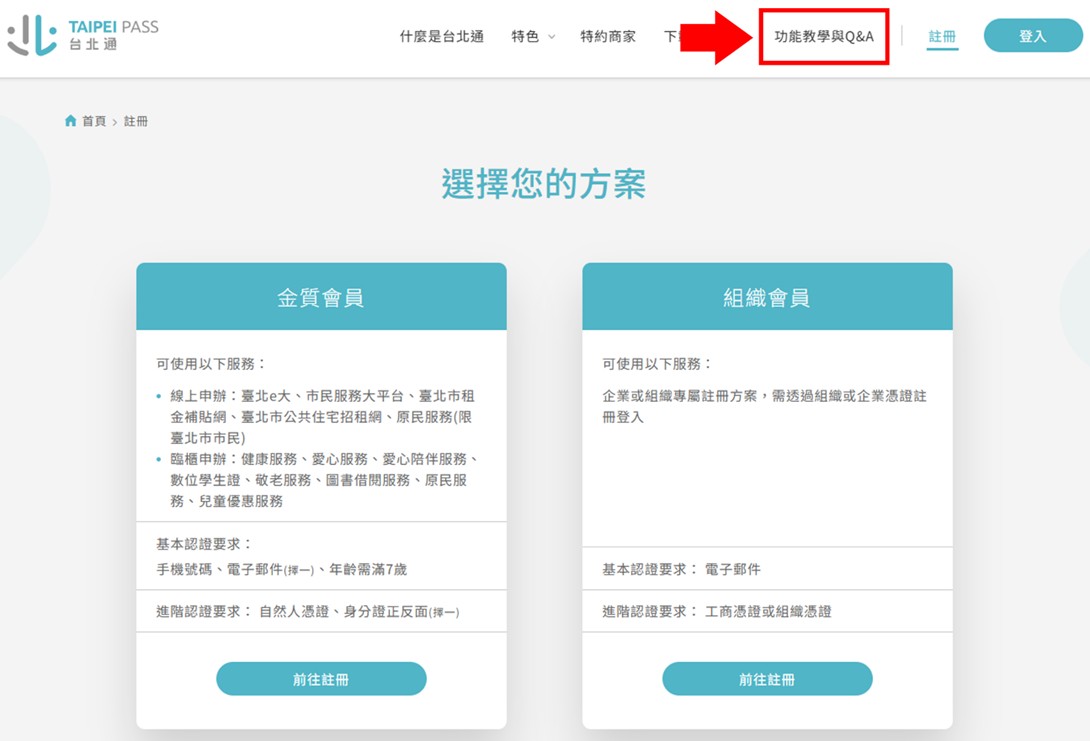Expand the chevron next to 特色
Viewport: 1090px width, 741px height.
[x=551, y=37]
